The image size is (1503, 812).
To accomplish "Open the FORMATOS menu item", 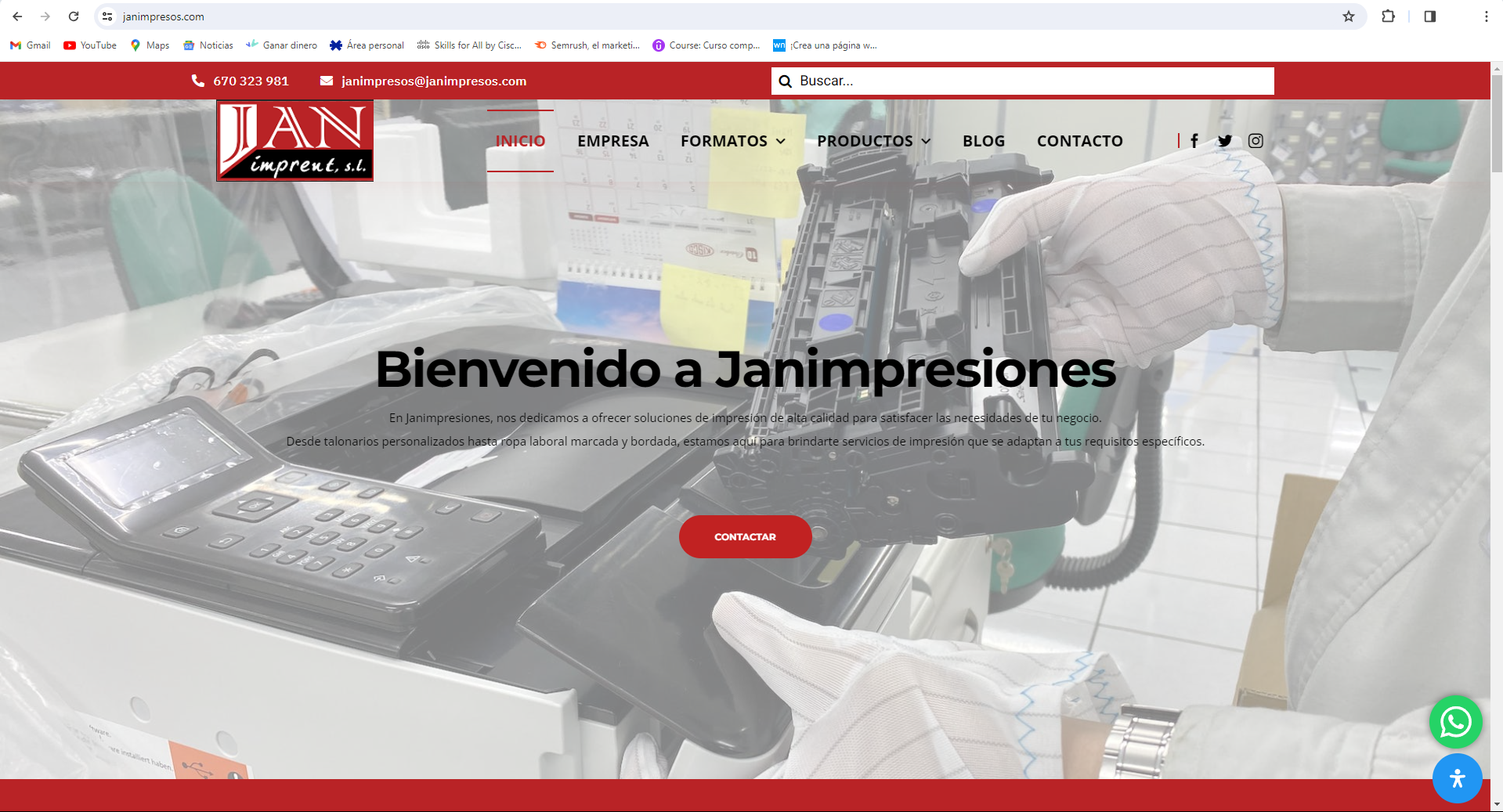I will pyautogui.click(x=724, y=141).
